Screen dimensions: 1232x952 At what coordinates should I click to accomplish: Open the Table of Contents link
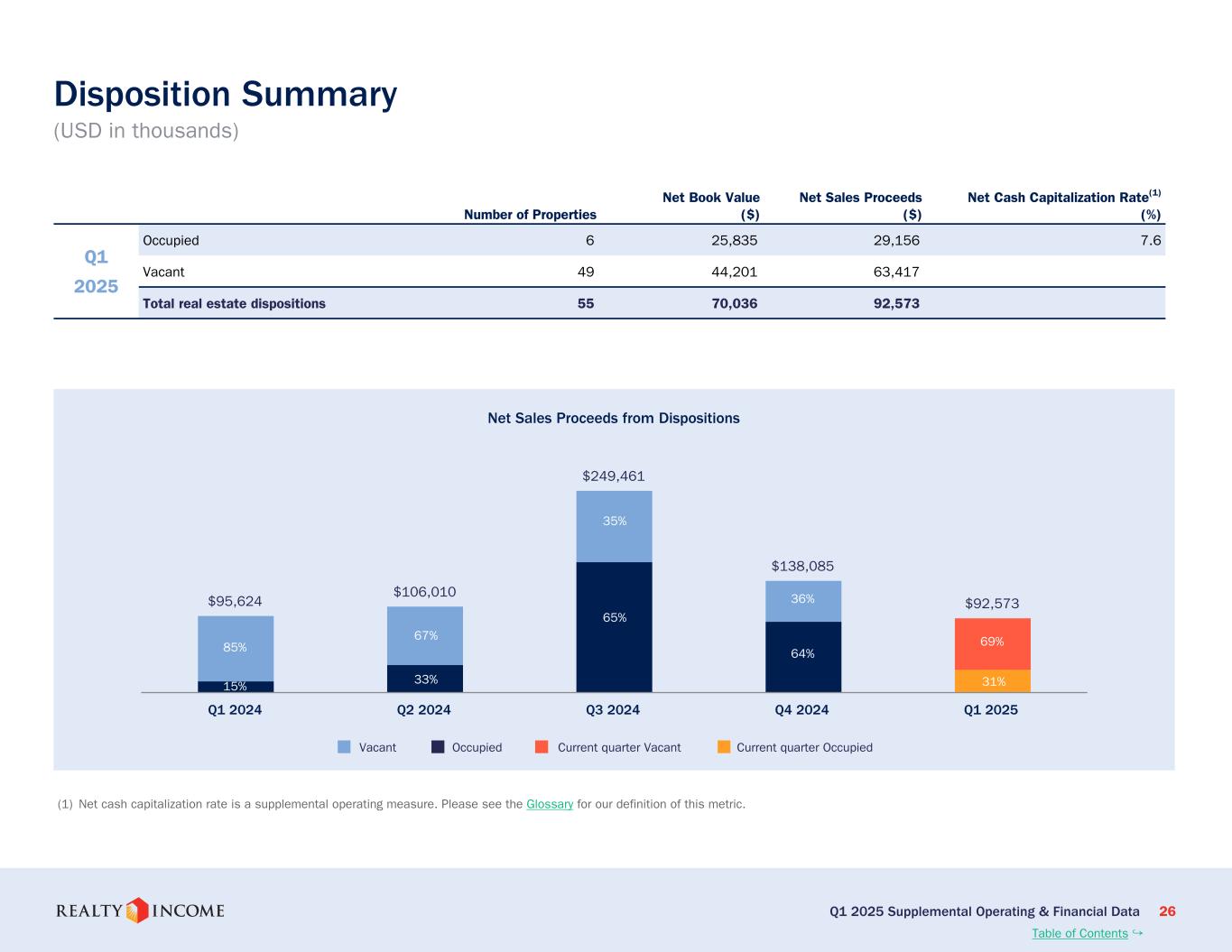point(1079,933)
